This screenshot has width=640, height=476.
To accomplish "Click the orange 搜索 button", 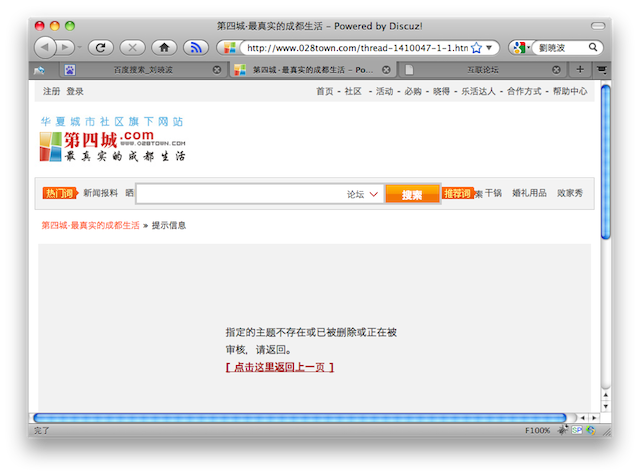I will tap(412, 194).
